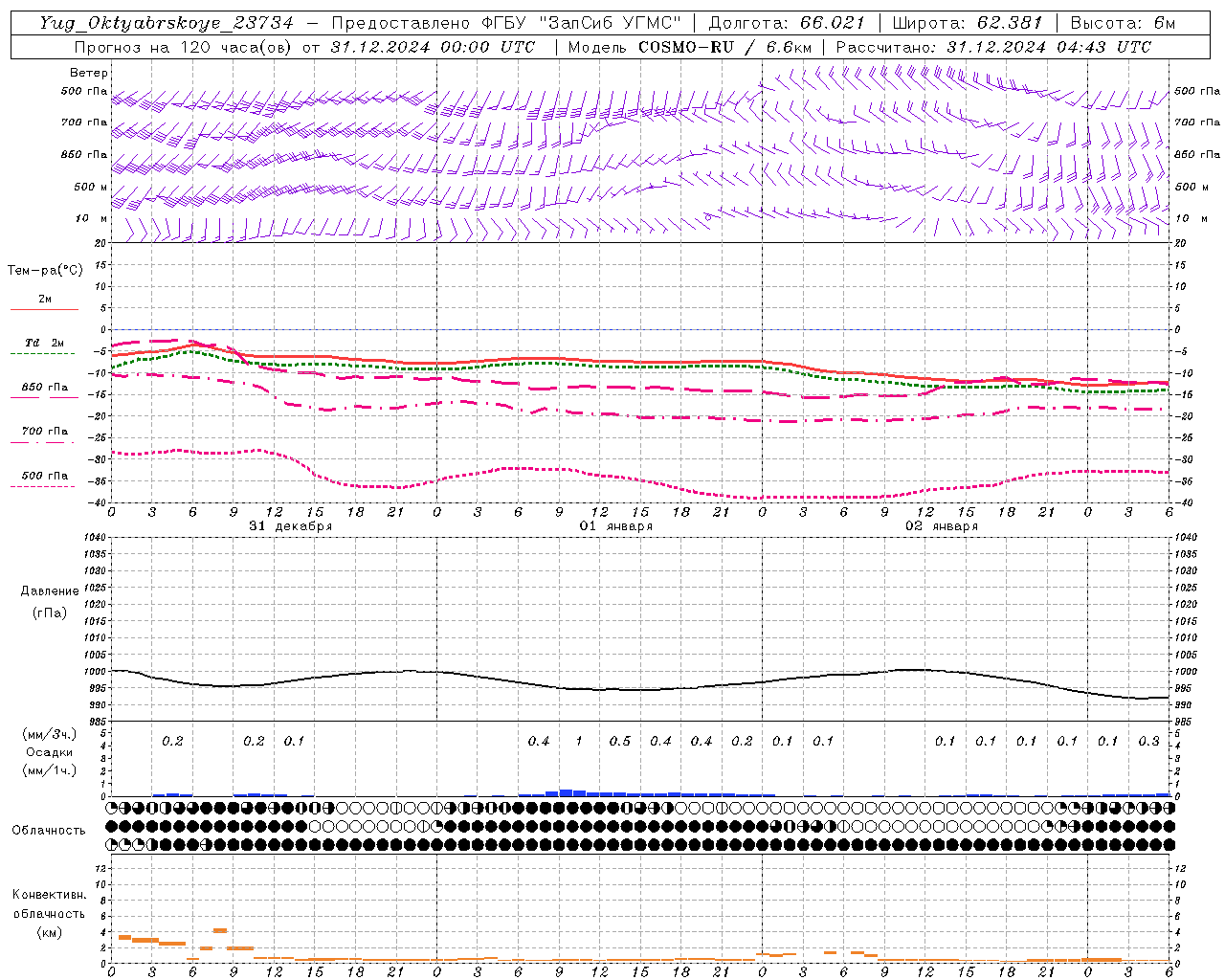Viewport: 1225px width, 980px height.
Task: Click the precipitation value 0.5
Action: pos(620,741)
